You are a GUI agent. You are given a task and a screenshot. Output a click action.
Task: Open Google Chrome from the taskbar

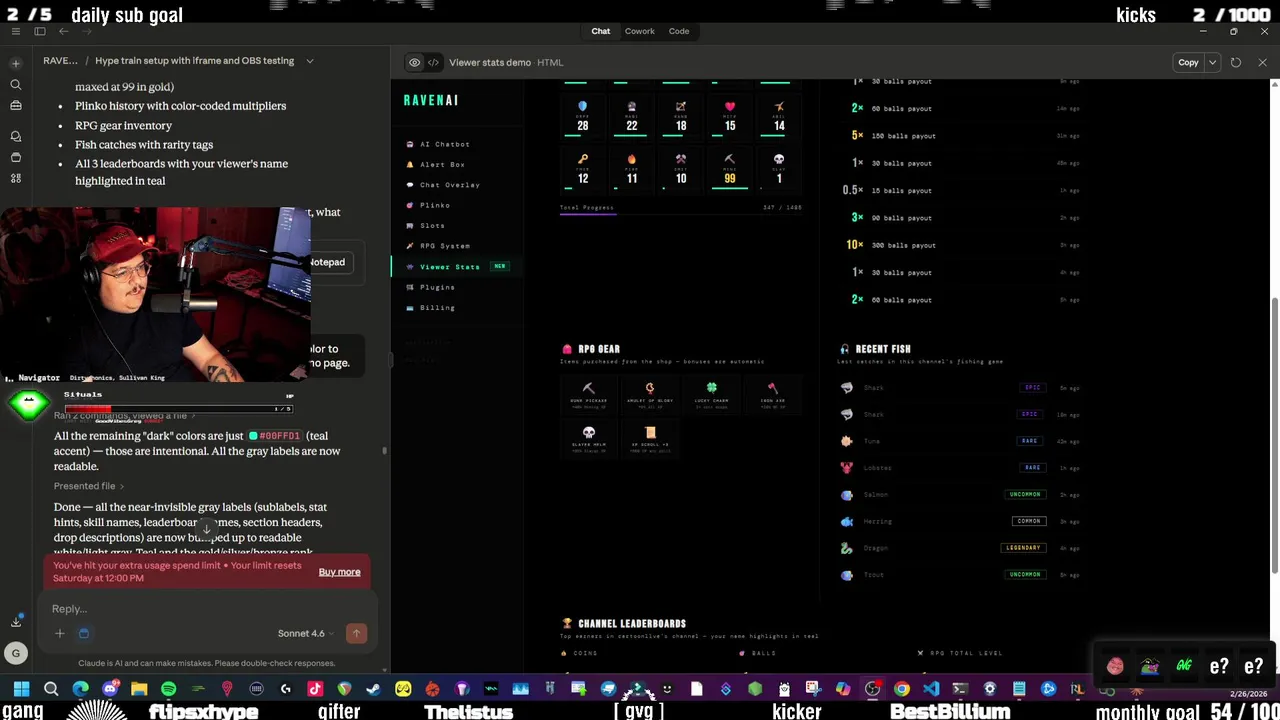[x=901, y=689]
